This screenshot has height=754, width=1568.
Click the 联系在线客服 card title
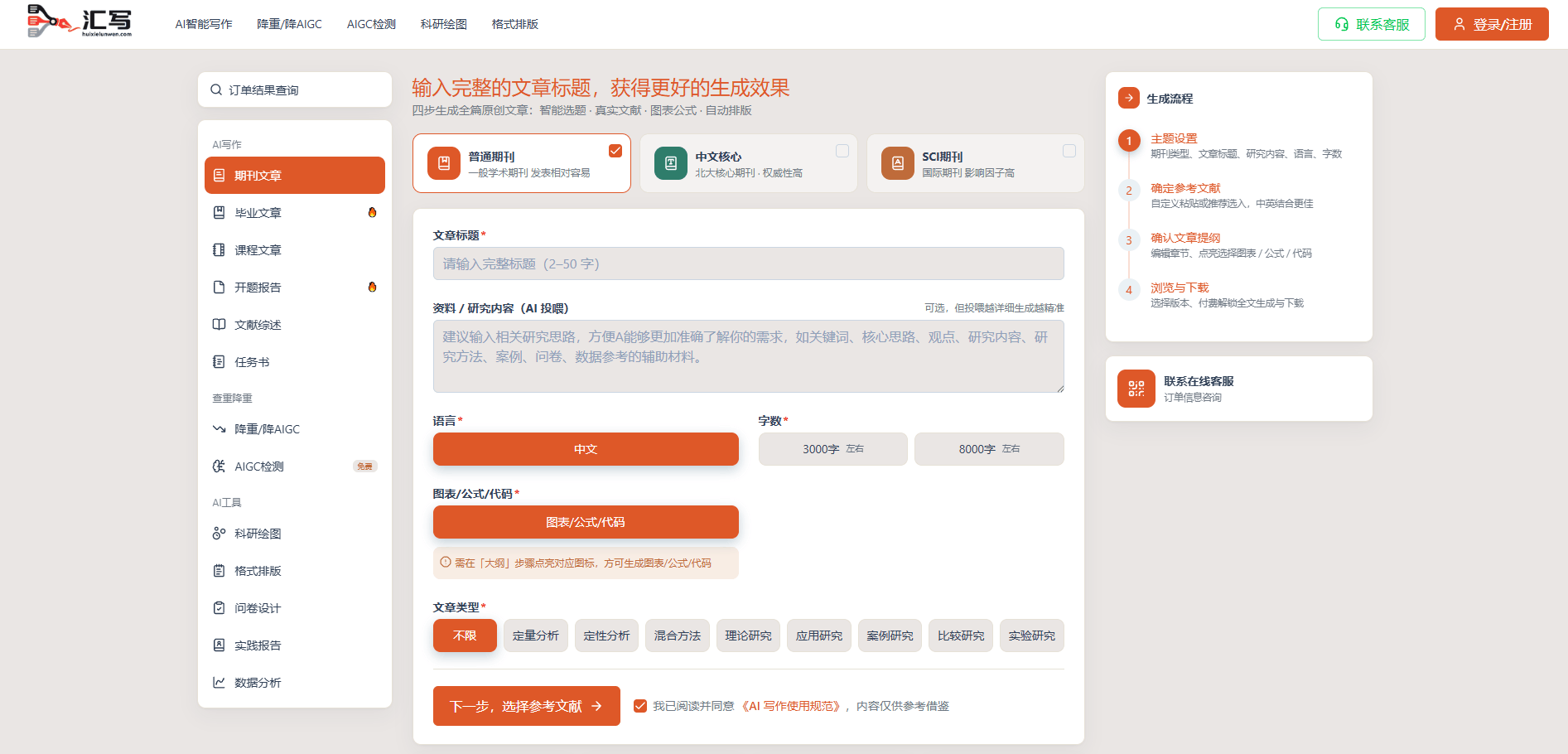[x=1199, y=381]
